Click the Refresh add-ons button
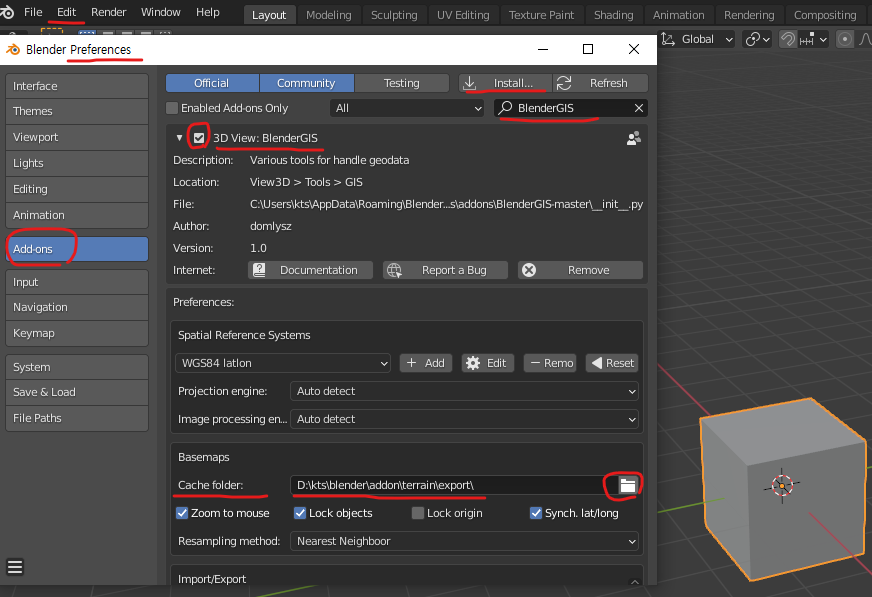 [601, 83]
